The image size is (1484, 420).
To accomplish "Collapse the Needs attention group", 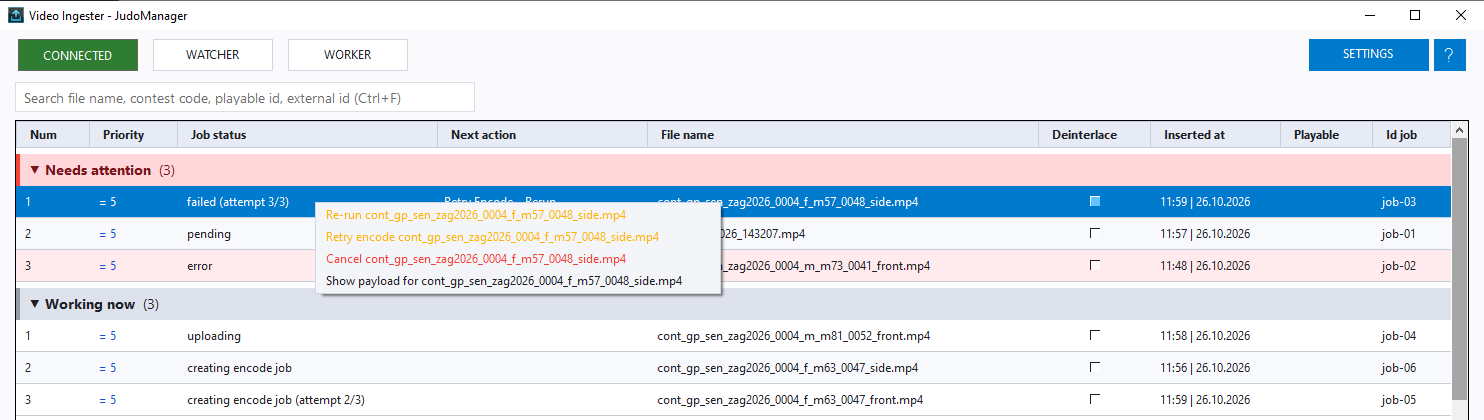I will [x=35, y=170].
